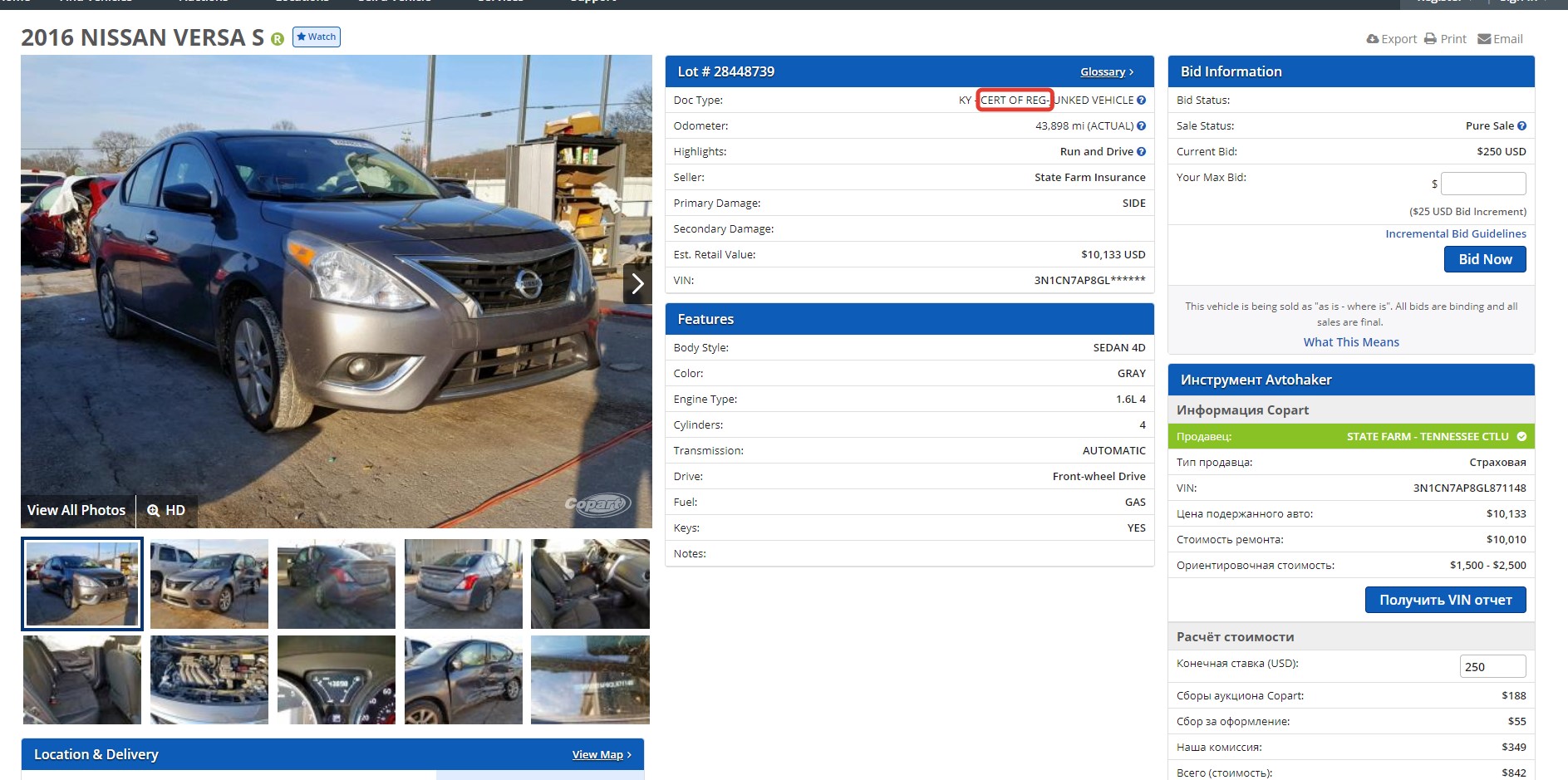Click main vehicle photo
The height and width of the screenshot is (780, 1568).
[337, 292]
